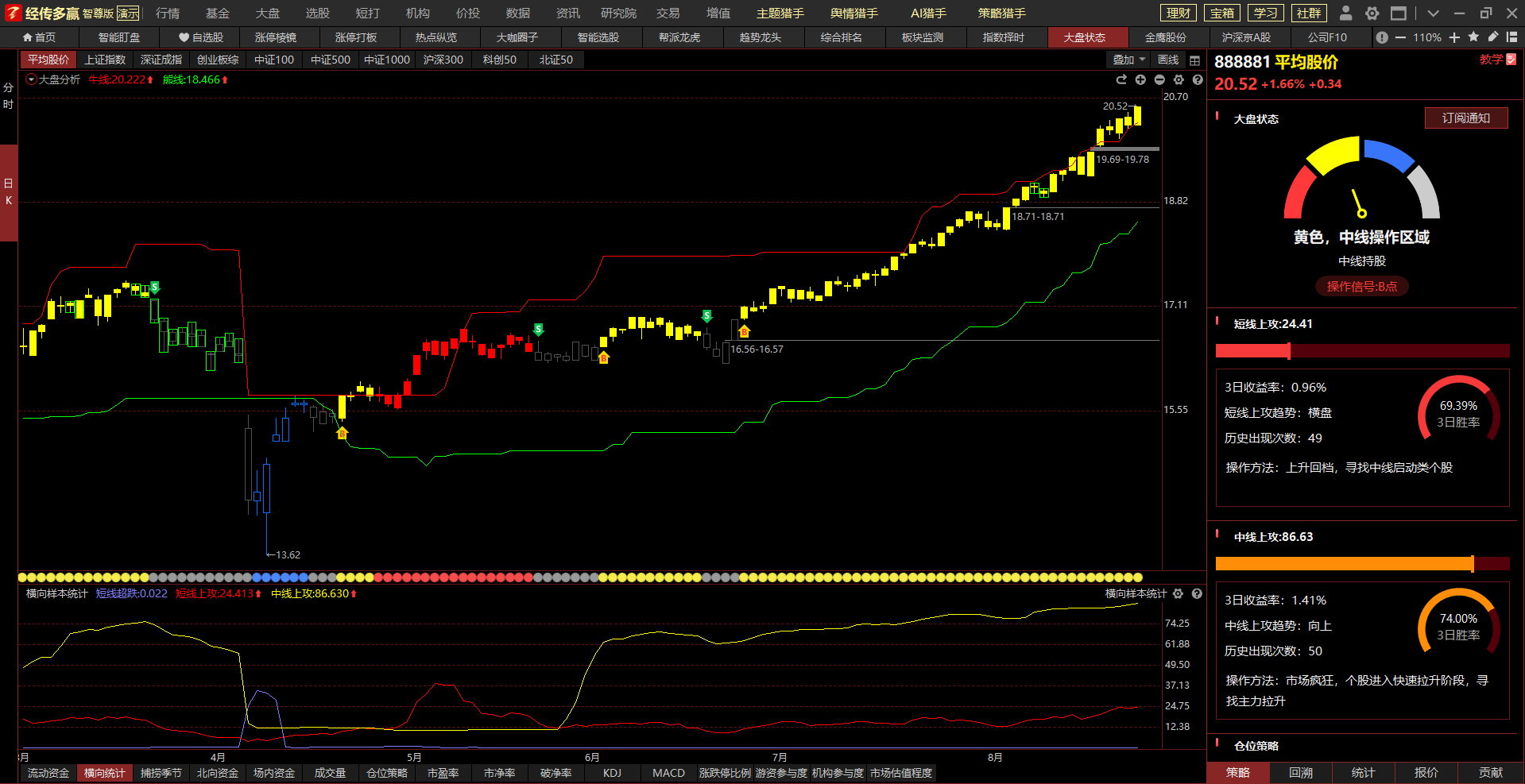Click the pencil edit icon
This screenshot has height=784, width=1525.
(x=1493, y=37)
